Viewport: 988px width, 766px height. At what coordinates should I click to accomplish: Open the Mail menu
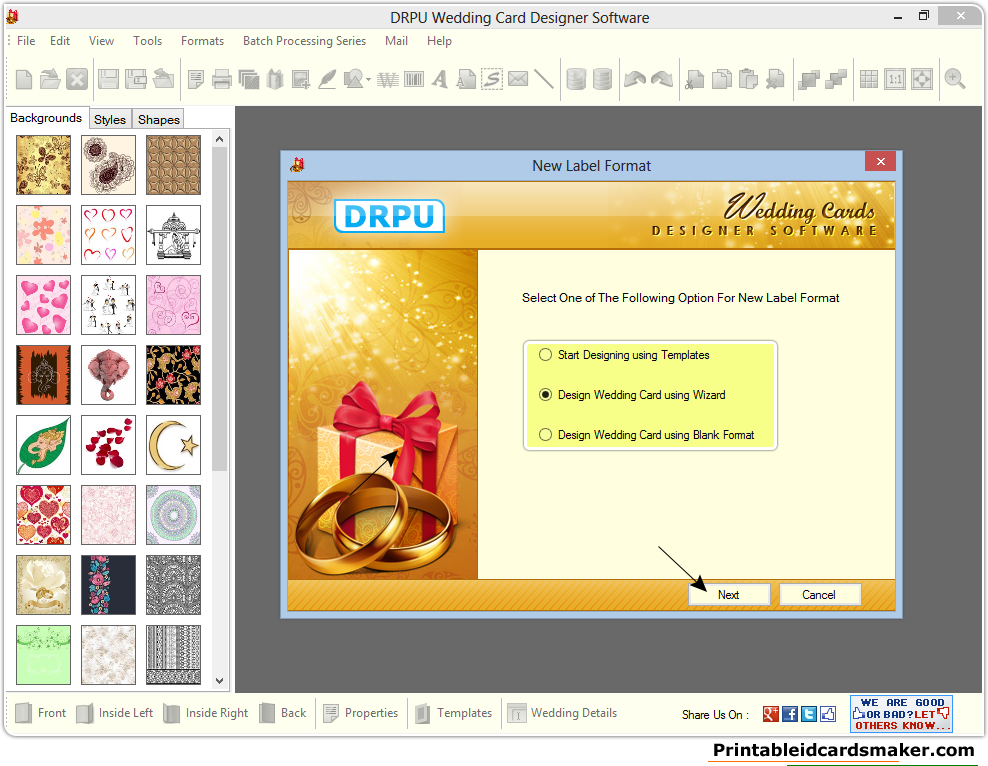click(x=396, y=41)
